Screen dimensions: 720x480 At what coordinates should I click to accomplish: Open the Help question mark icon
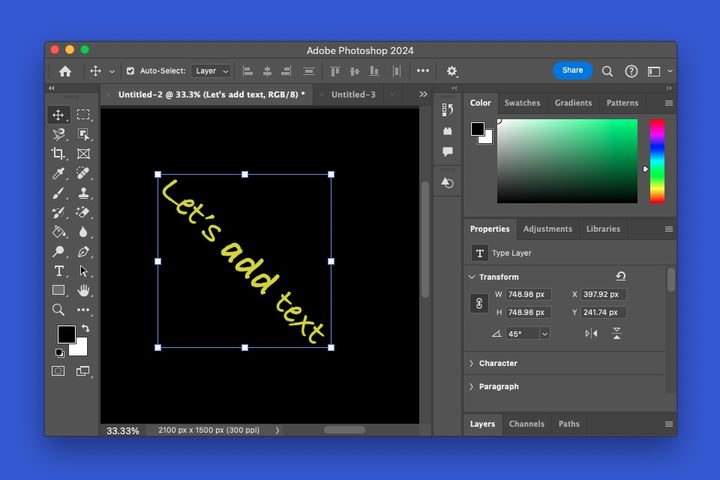631,71
